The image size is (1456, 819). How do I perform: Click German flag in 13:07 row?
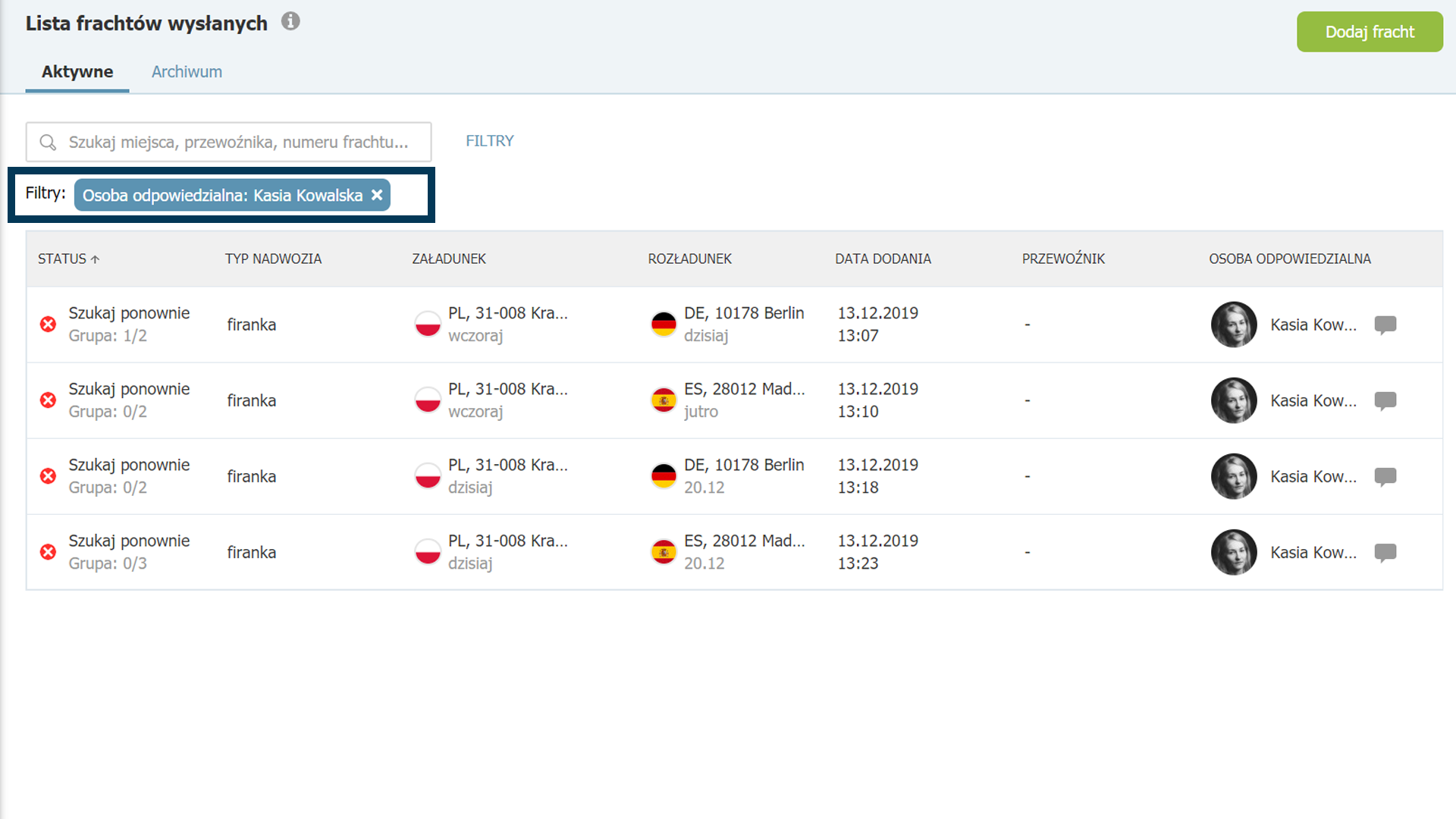coord(664,324)
